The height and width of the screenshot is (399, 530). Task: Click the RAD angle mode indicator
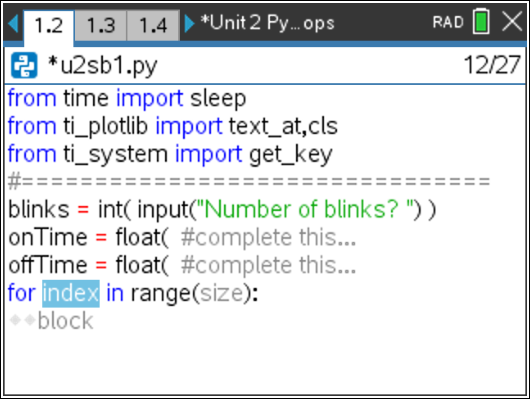(448, 22)
